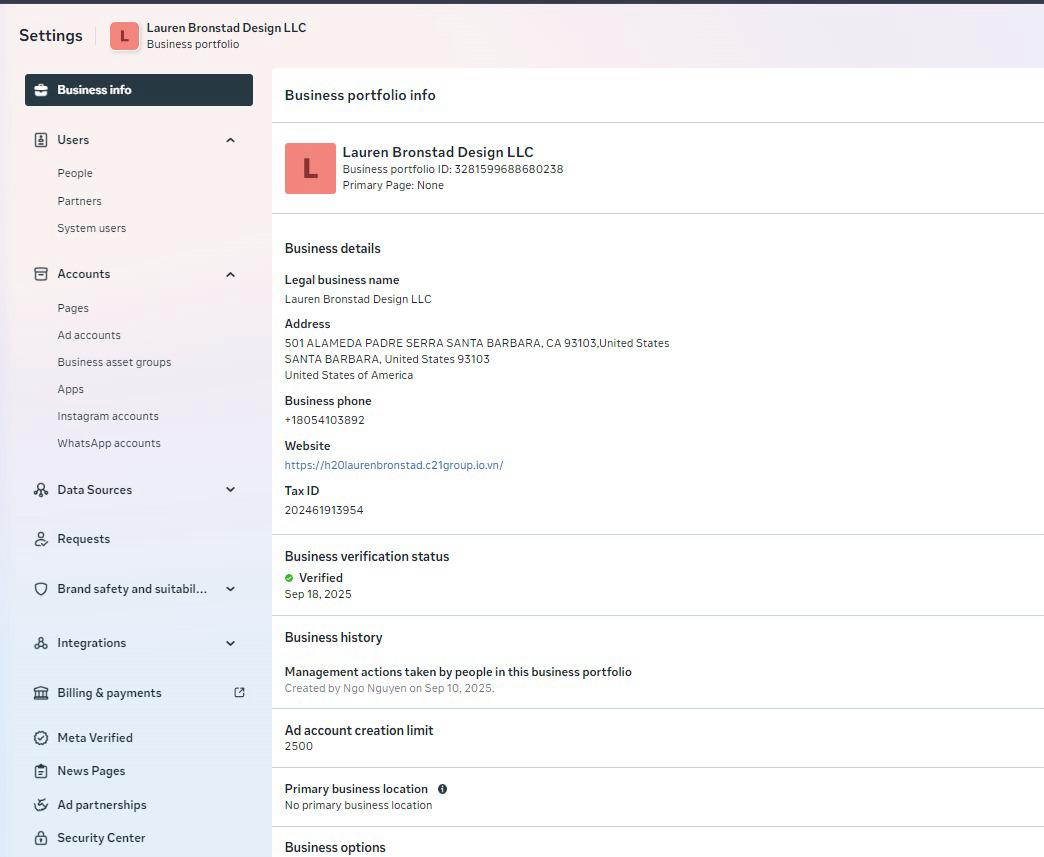The width and height of the screenshot is (1044, 857).
Task: Click the Billing & payments bank icon
Action: [41, 693]
